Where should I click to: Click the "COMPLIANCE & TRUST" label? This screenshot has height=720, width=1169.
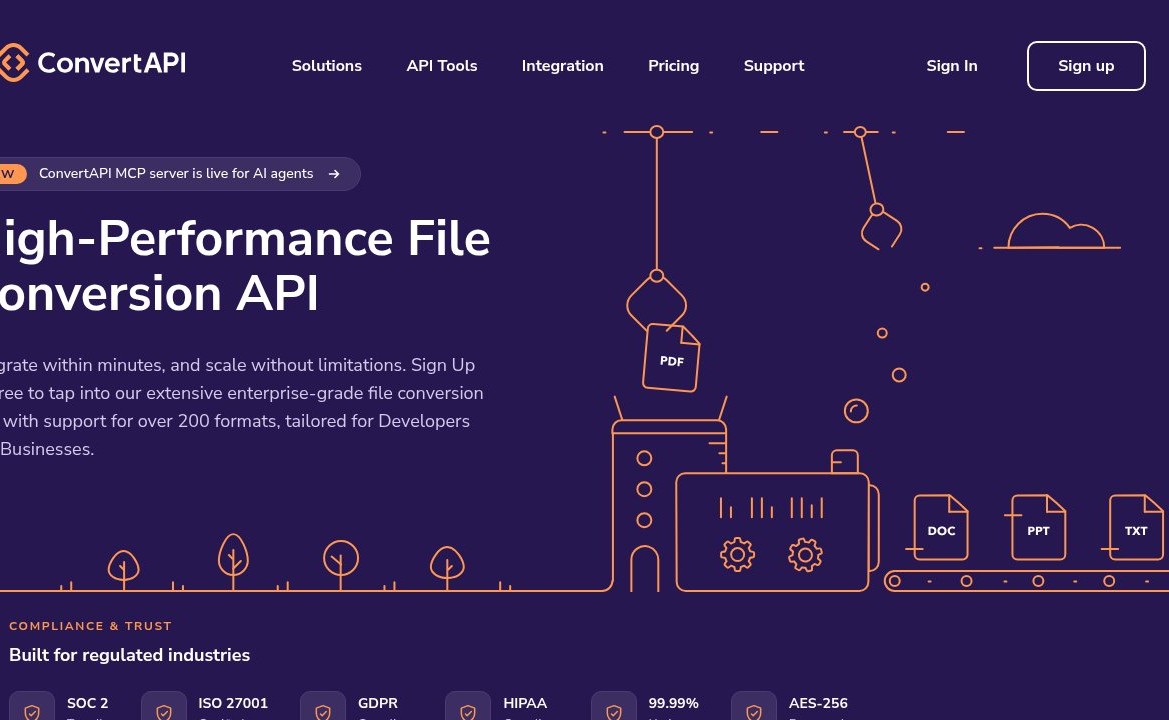90,626
